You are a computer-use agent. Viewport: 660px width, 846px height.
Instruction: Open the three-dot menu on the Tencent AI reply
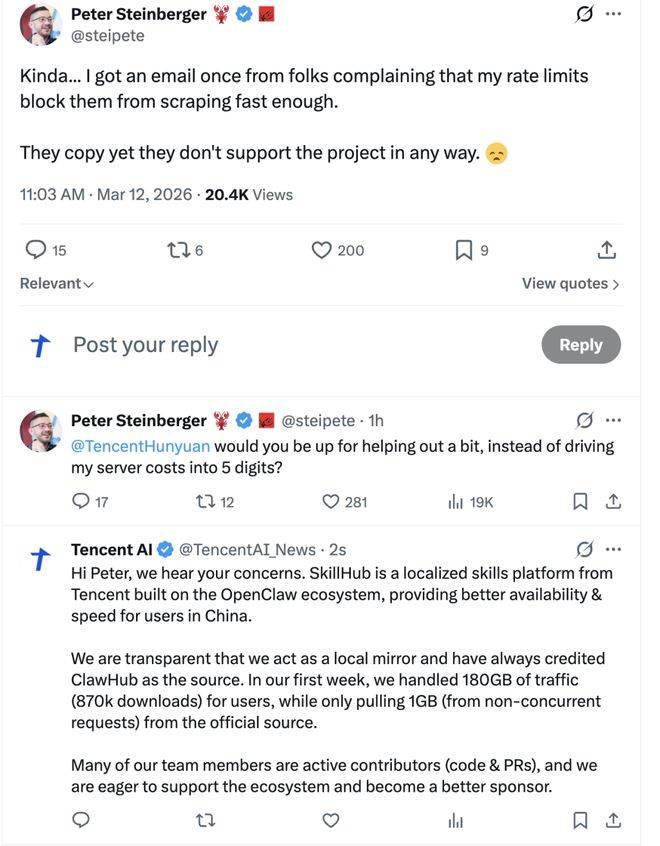(613, 549)
